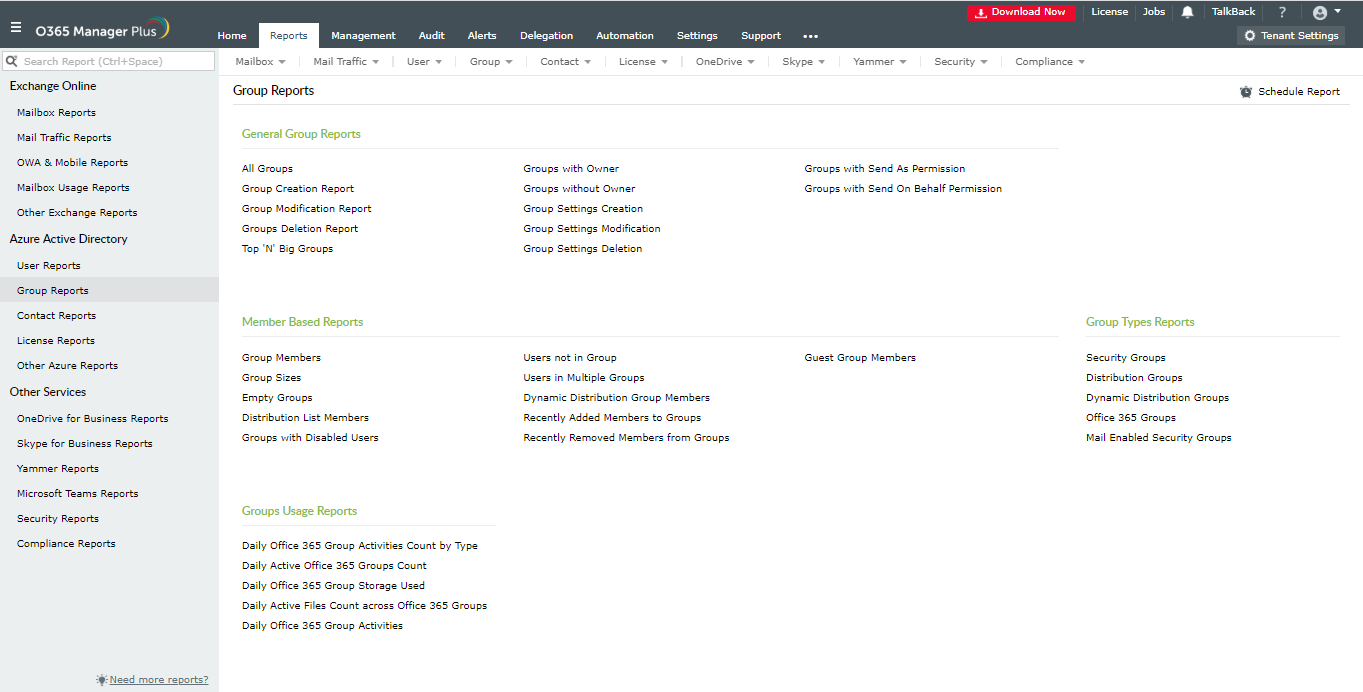This screenshot has height=692, width=1363.
Task: Open Groups with Disabled Users report
Action: [x=310, y=438]
